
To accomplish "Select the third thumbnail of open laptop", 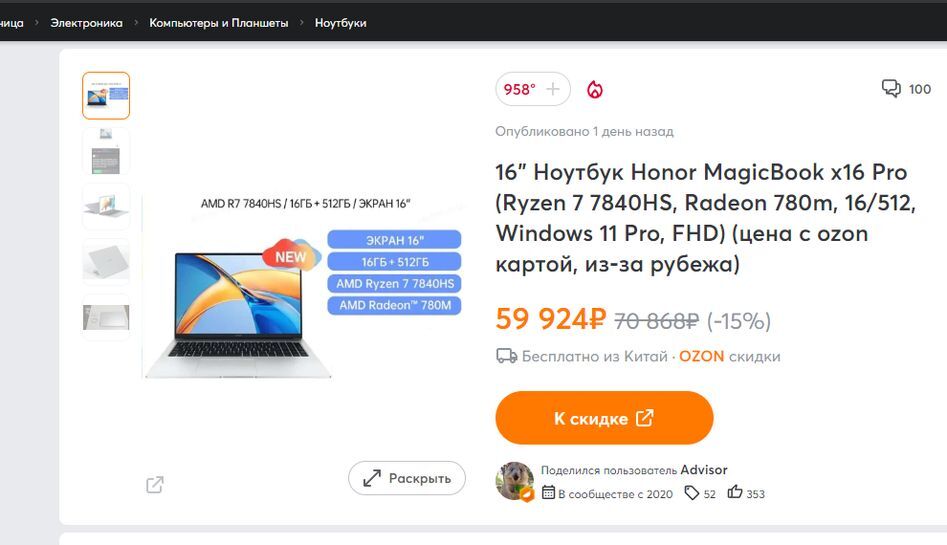I will pyautogui.click(x=106, y=207).
